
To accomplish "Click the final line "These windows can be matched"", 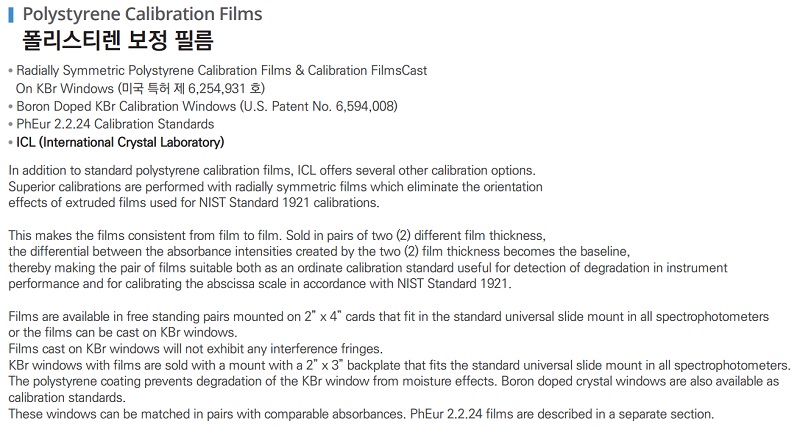I will (x=361, y=414).
